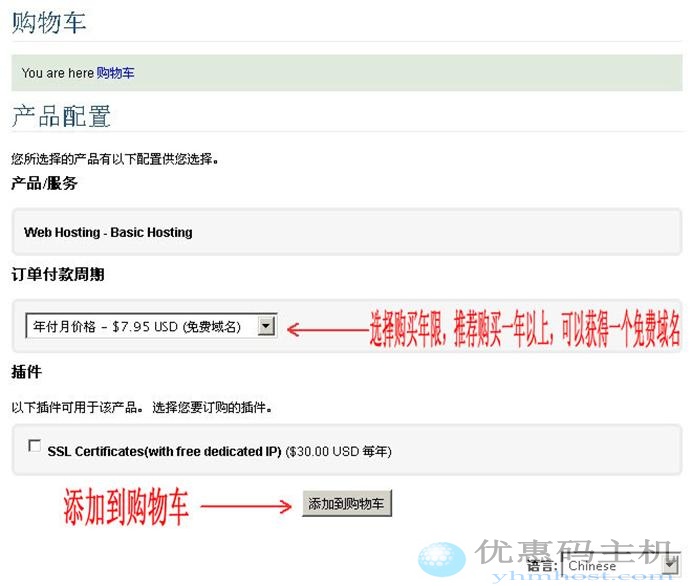Click the red arrow pointing at billing dropdown

(326, 327)
